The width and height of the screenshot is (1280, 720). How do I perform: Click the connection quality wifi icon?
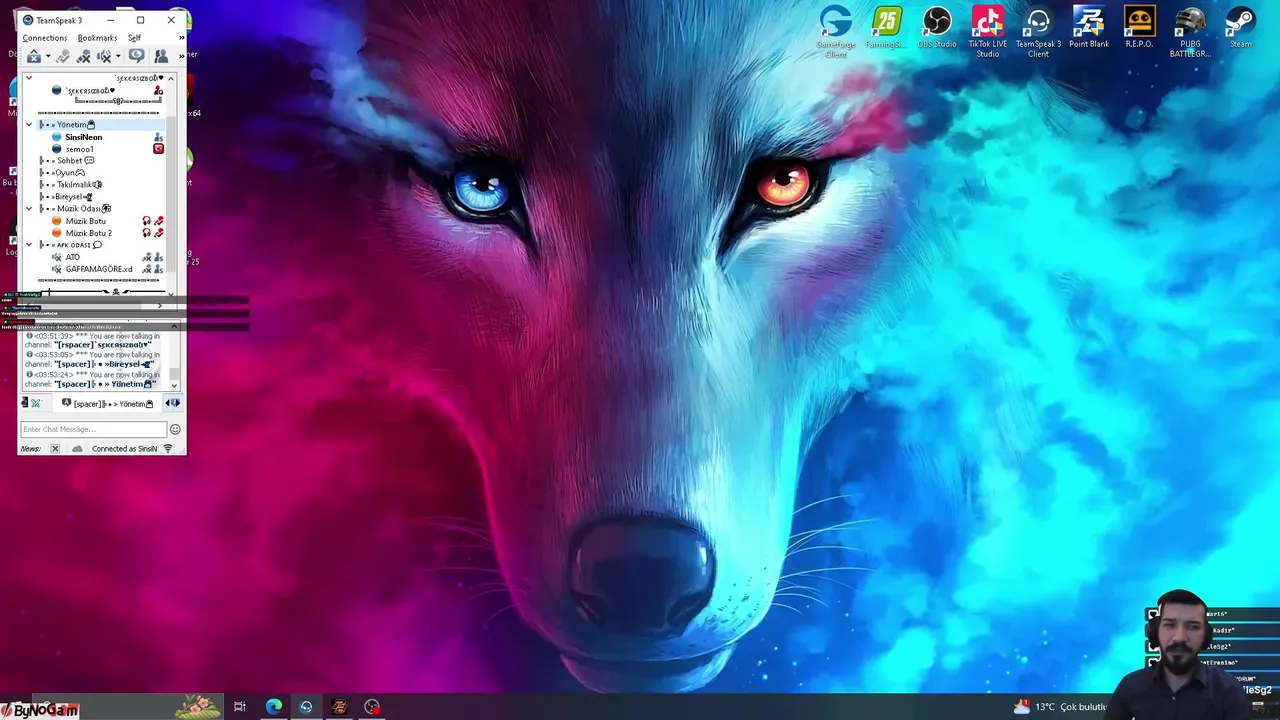[x=168, y=449]
